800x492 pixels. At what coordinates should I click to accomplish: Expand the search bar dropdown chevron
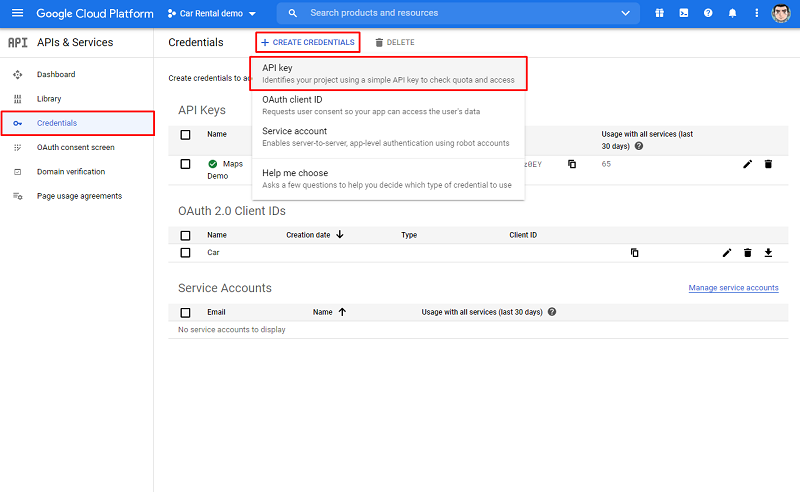626,13
